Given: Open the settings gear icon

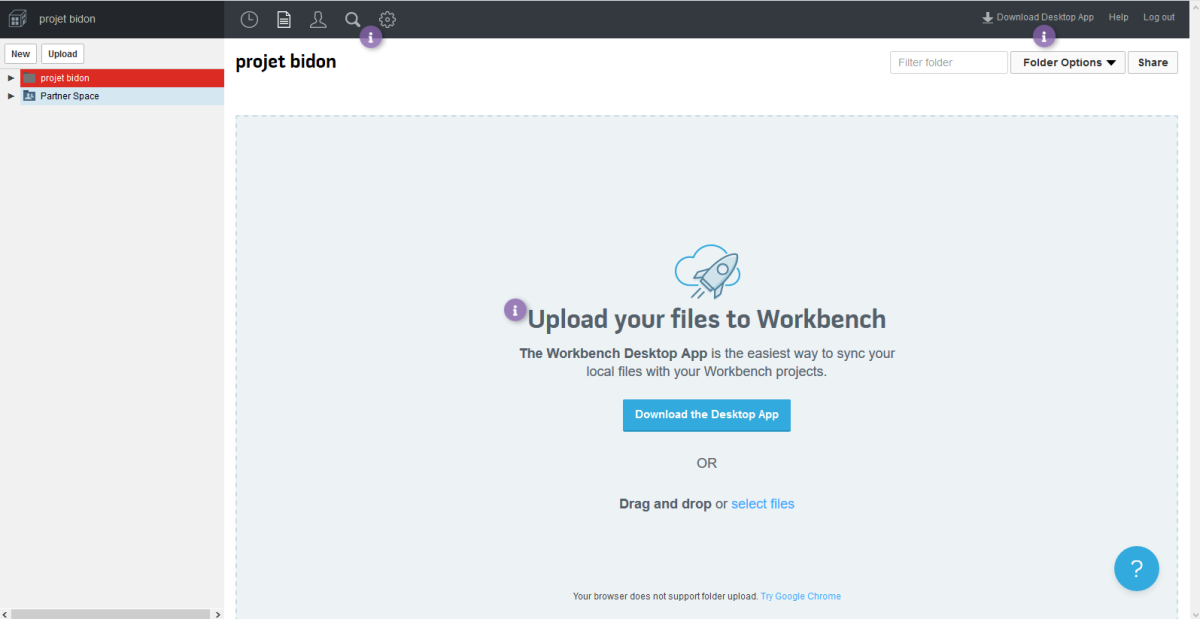Looking at the screenshot, I should pyautogui.click(x=387, y=19).
